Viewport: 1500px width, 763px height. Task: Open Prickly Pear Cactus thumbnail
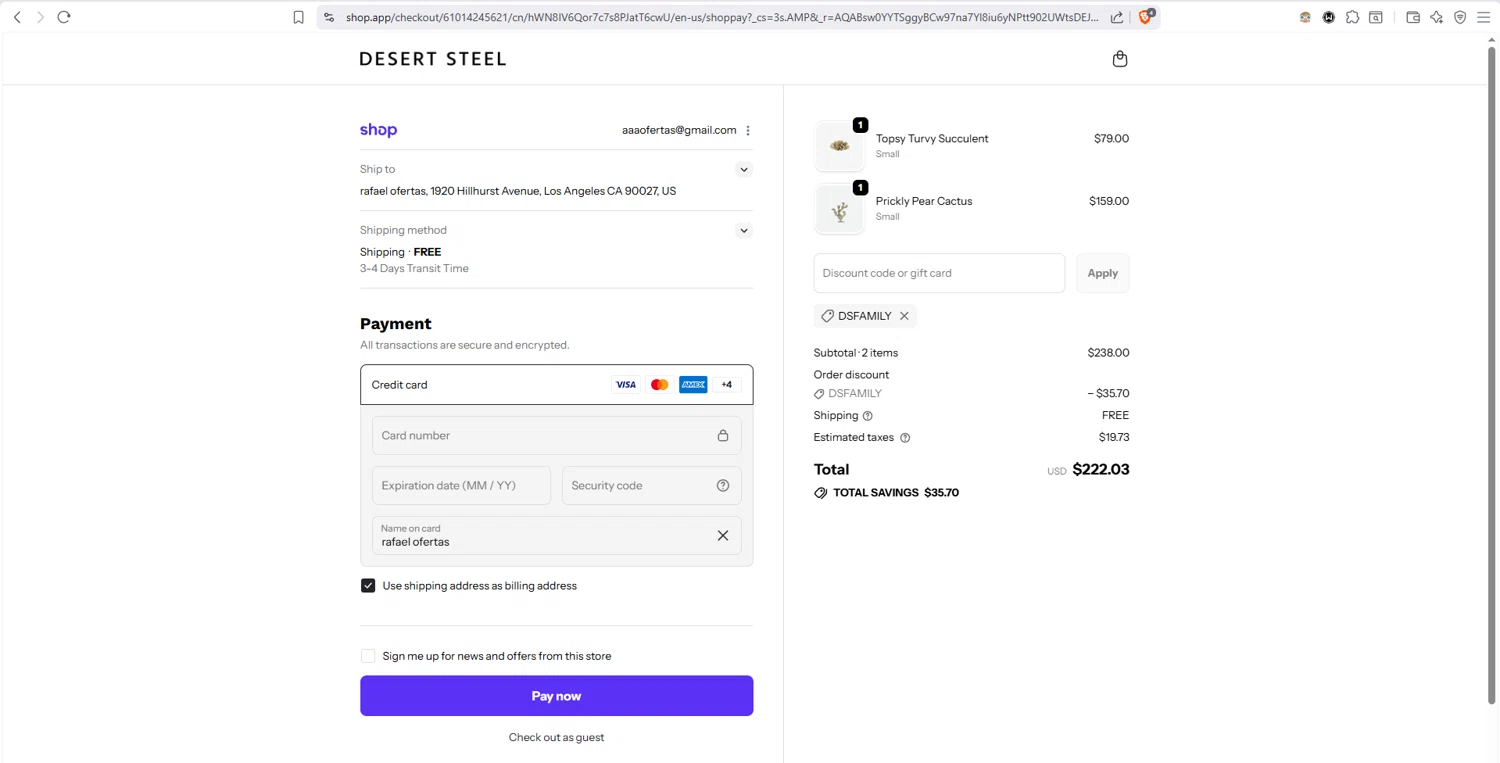(x=839, y=209)
